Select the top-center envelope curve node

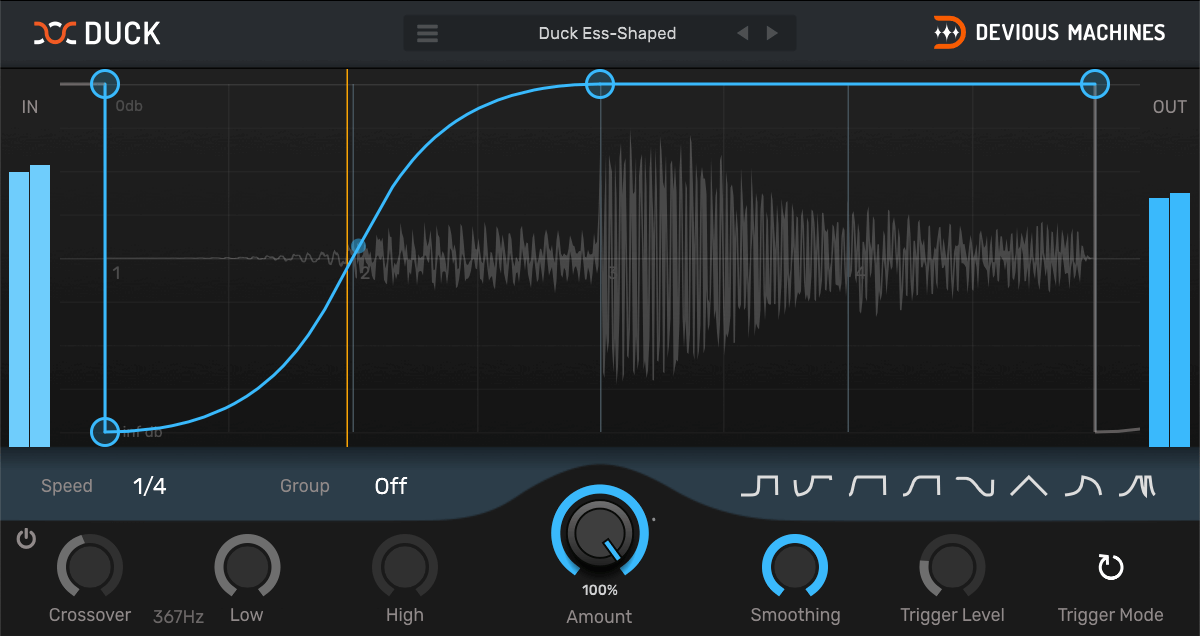[x=599, y=84]
